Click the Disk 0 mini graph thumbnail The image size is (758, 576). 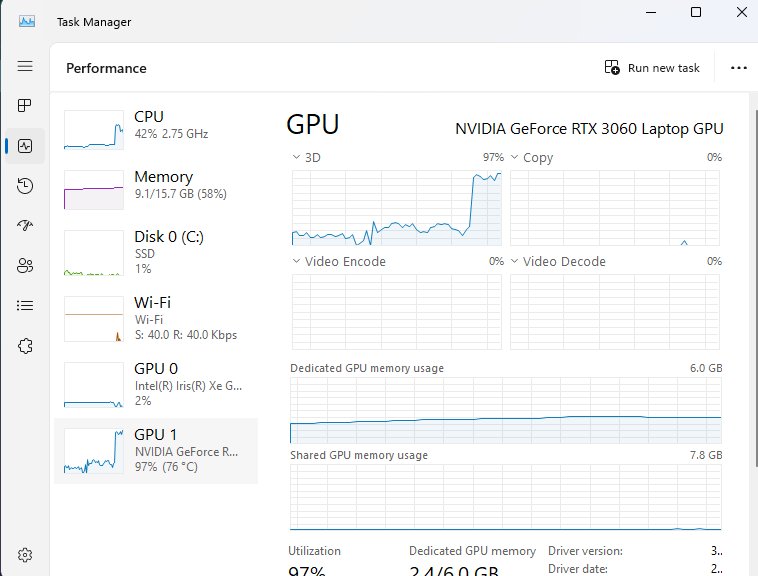pyautogui.click(x=94, y=253)
